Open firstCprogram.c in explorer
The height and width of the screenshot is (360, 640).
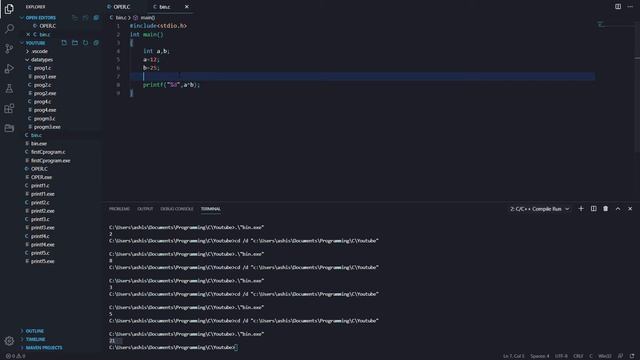point(48,152)
